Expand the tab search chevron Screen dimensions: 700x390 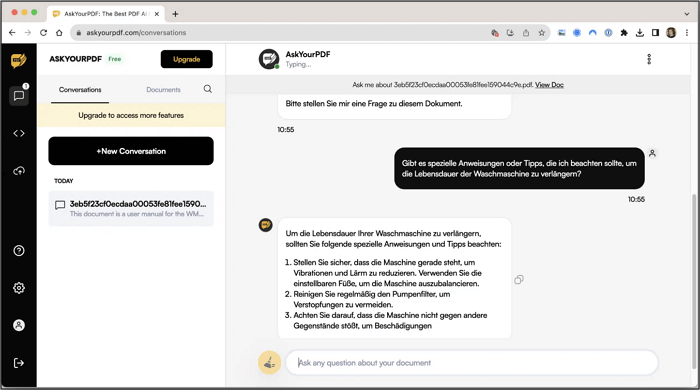(687, 14)
